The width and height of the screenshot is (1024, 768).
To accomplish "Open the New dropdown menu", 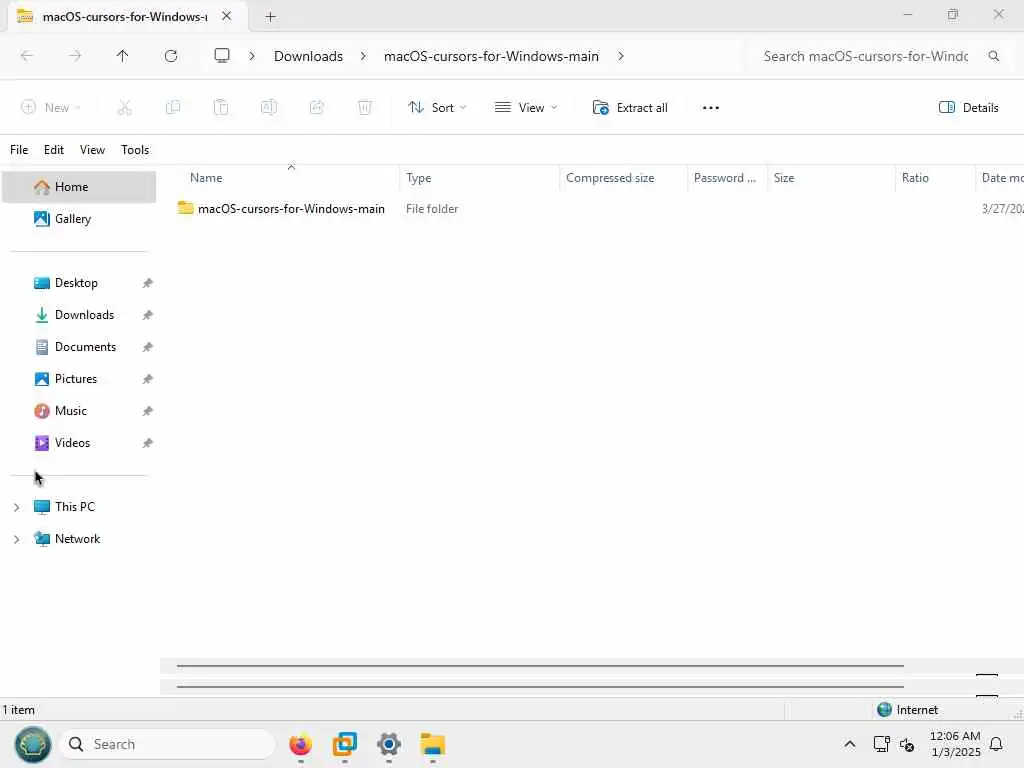I will pos(51,108).
